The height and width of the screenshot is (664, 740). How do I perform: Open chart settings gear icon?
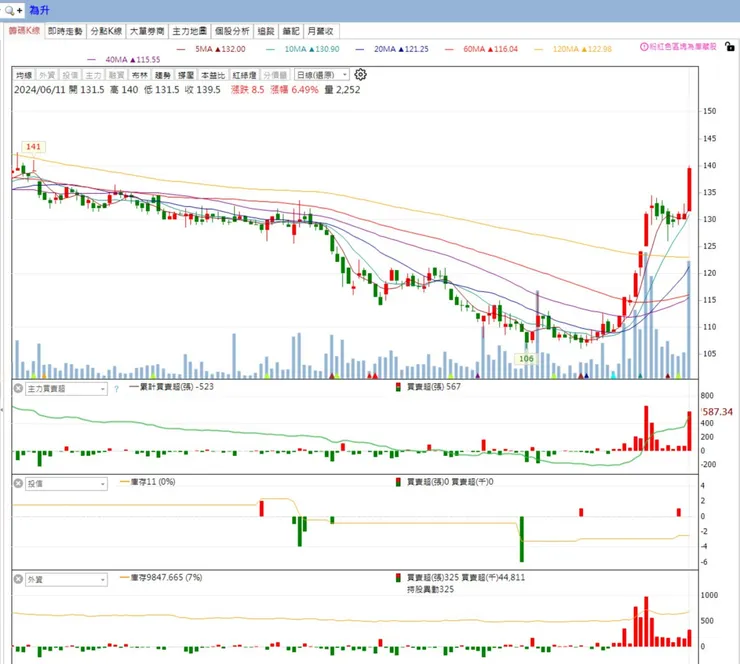(x=360, y=75)
